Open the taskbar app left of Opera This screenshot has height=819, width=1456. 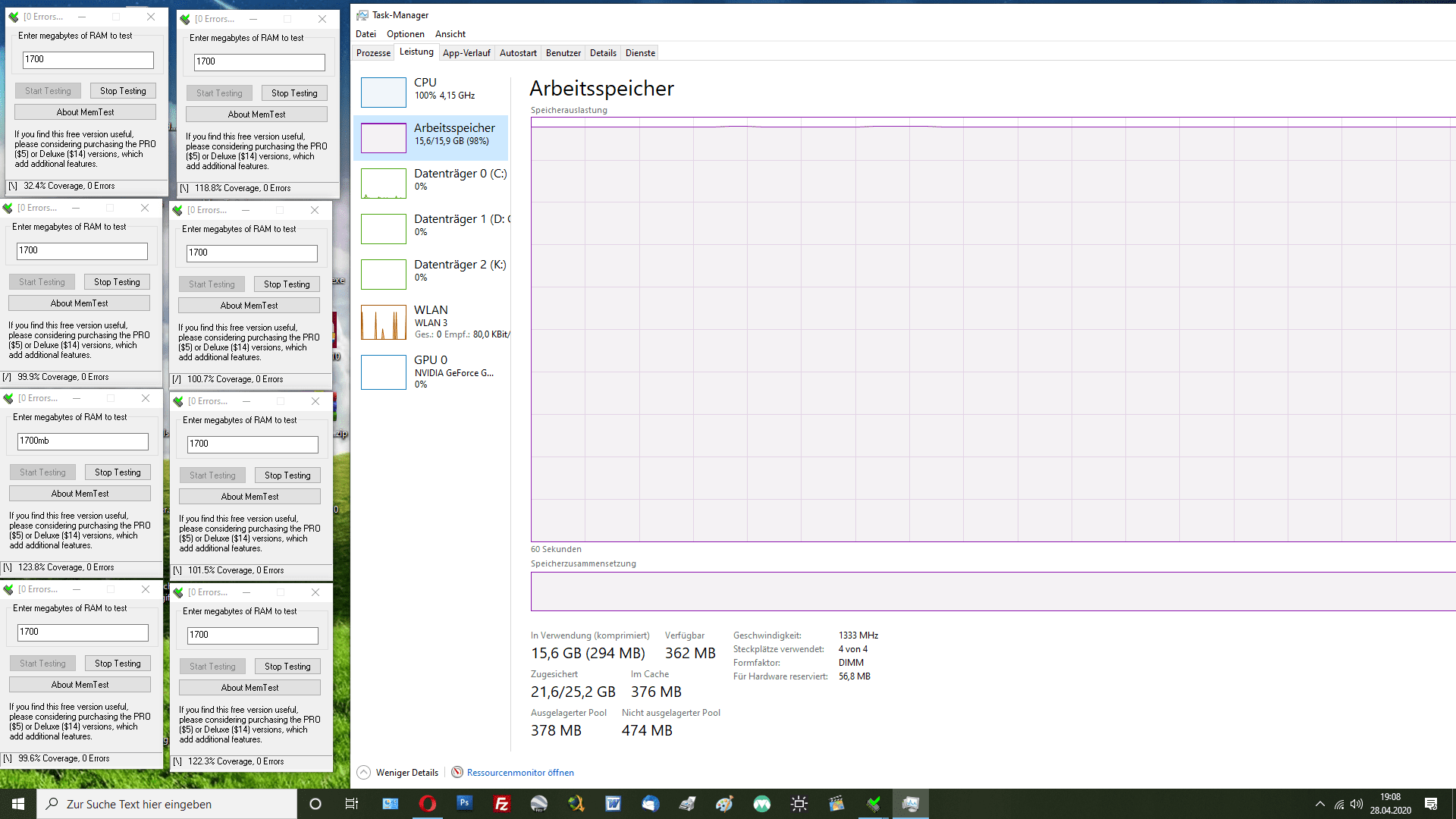[x=391, y=804]
